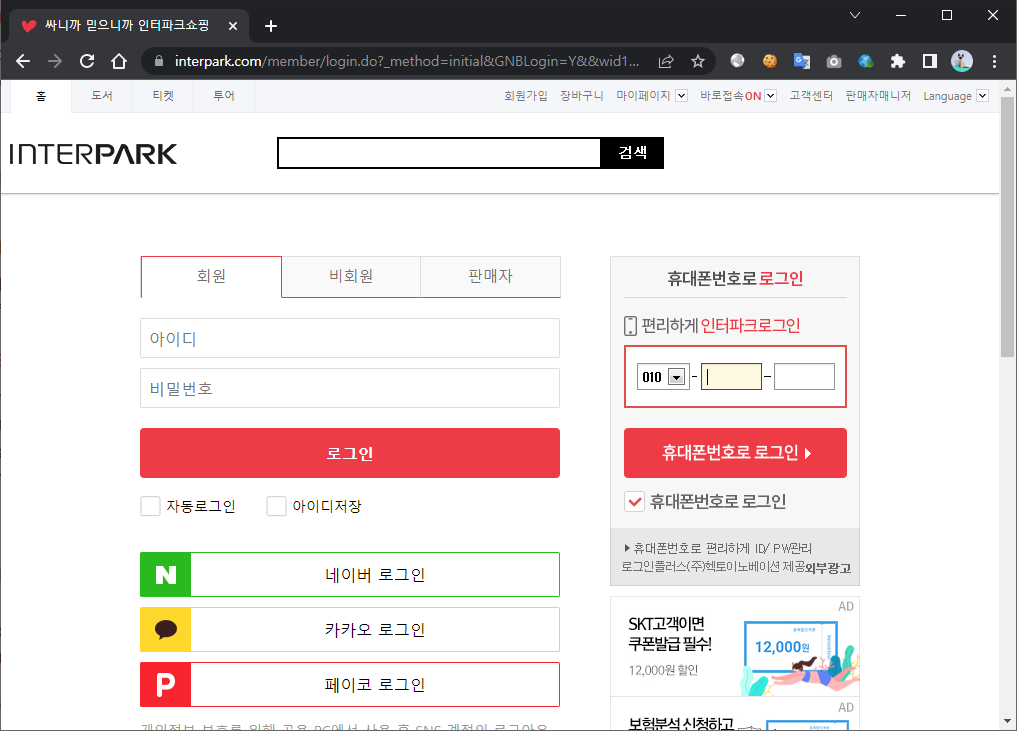This screenshot has width=1017, height=731.
Task: Click the green Naver N icon
Action: pyautogui.click(x=165, y=575)
